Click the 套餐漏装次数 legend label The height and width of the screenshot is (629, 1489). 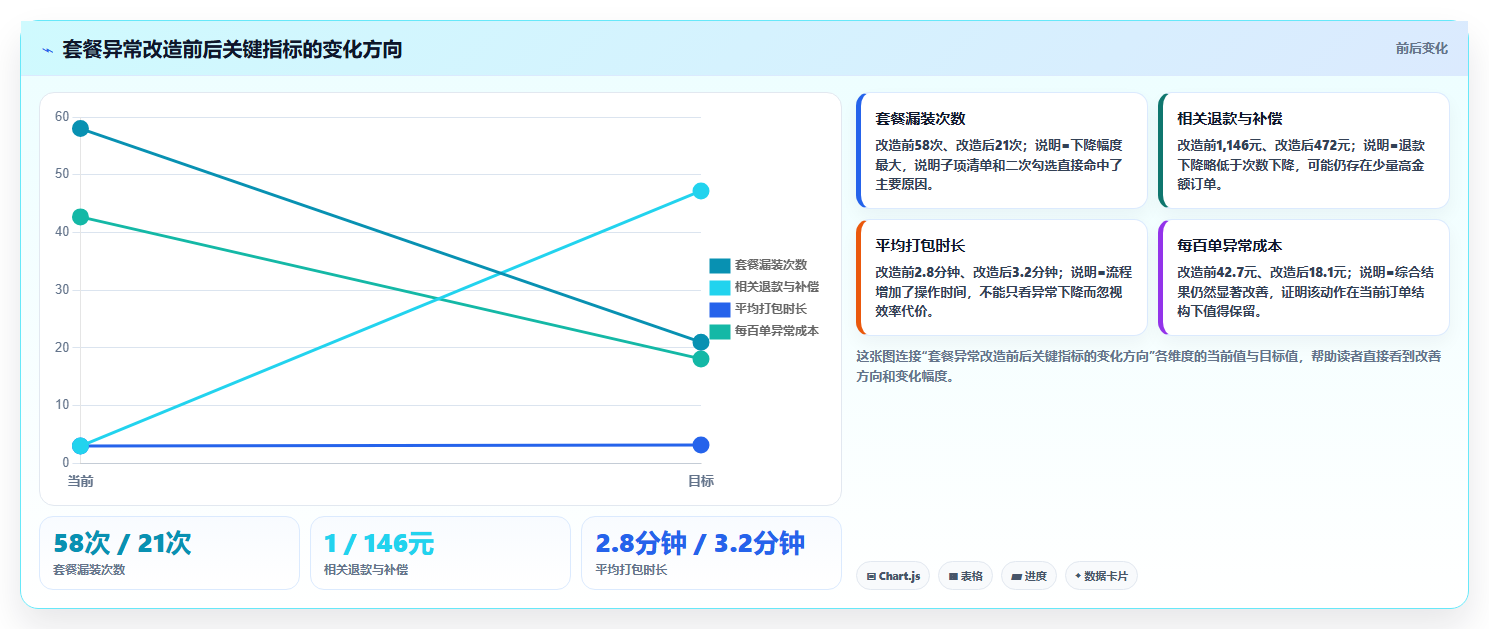771,265
